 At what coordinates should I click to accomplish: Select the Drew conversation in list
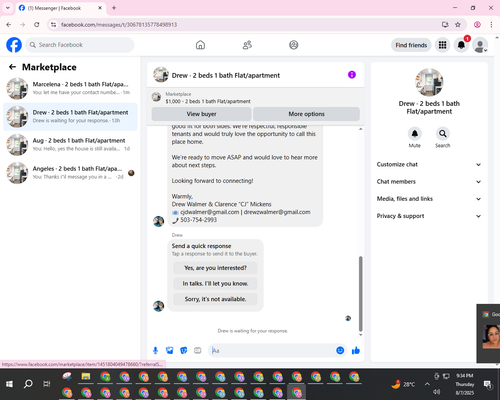[x=70, y=117]
